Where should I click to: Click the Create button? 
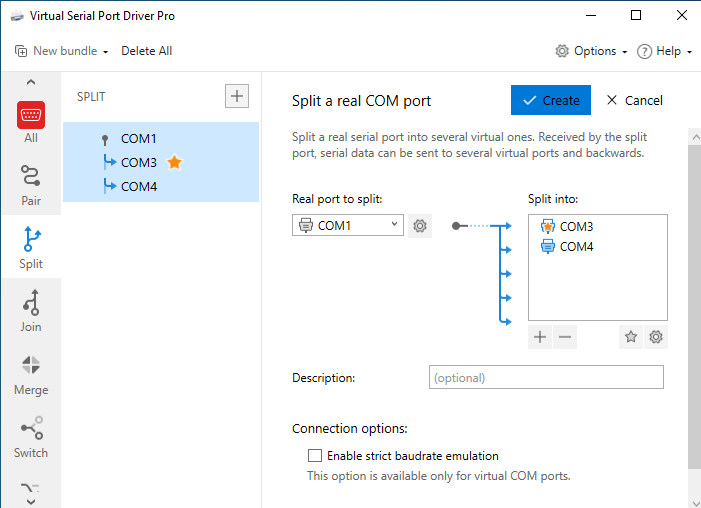click(551, 100)
